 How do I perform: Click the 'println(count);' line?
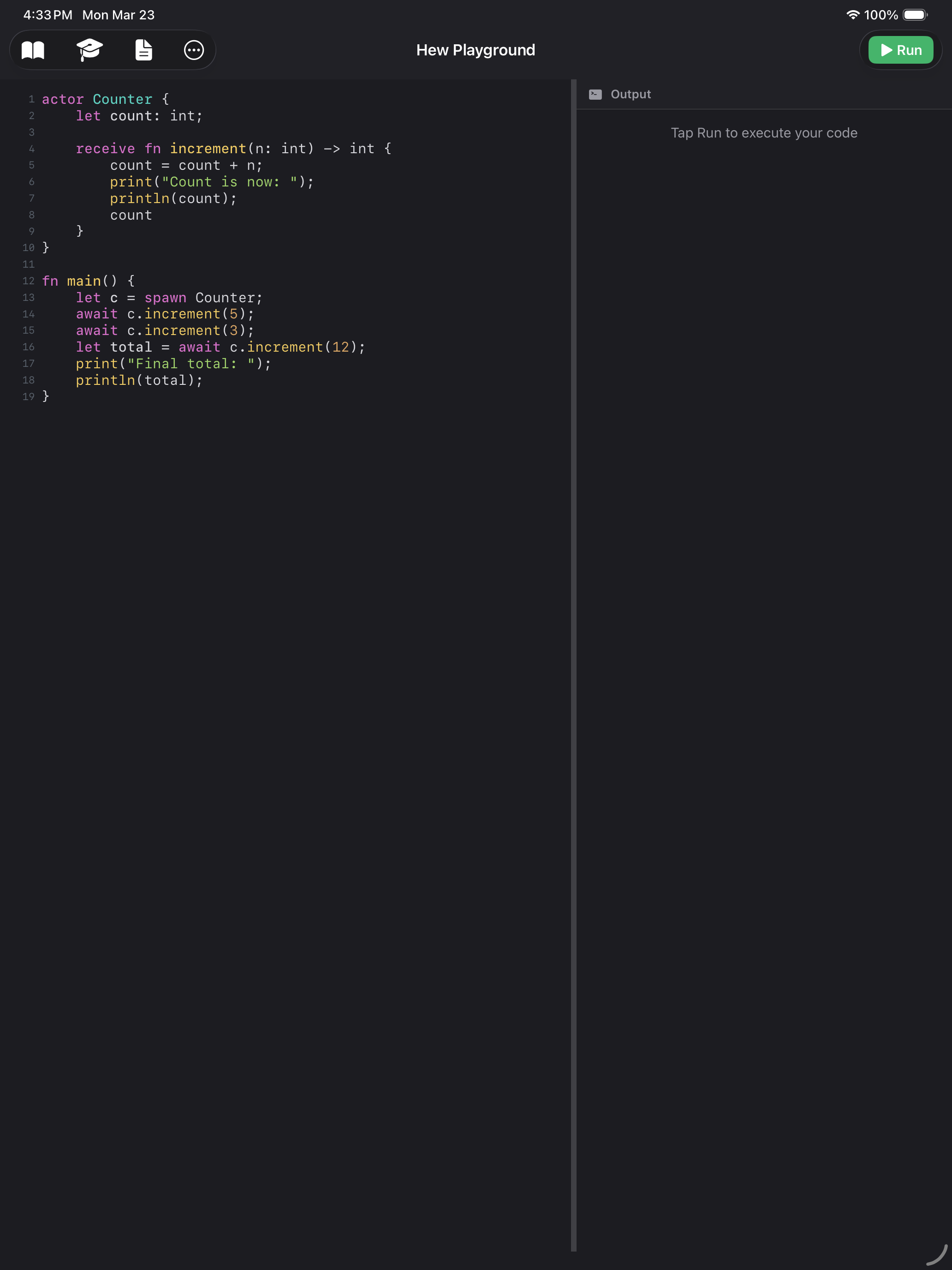click(173, 198)
